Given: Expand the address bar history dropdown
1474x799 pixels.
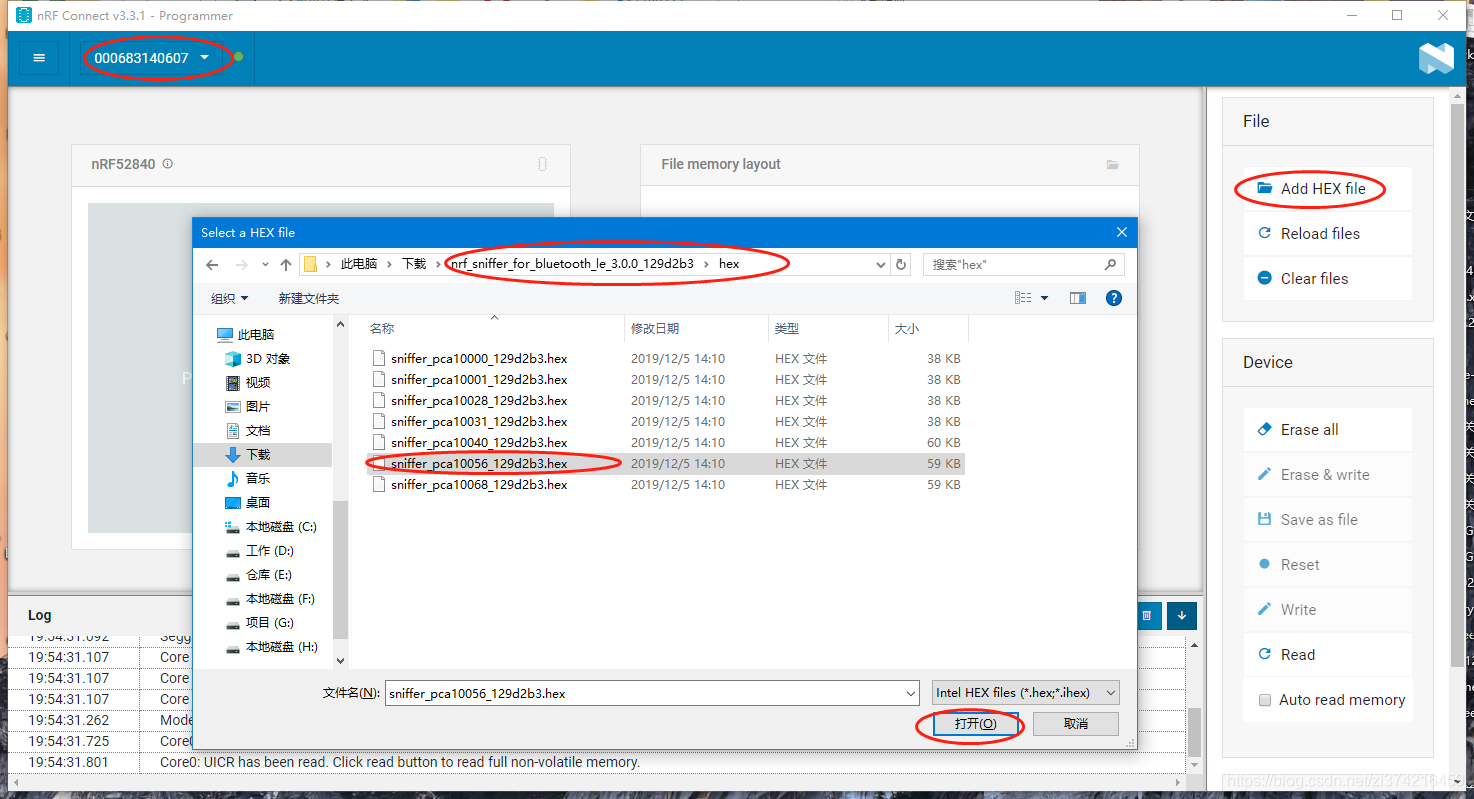Looking at the screenshot, I should [x=880, y=265].
